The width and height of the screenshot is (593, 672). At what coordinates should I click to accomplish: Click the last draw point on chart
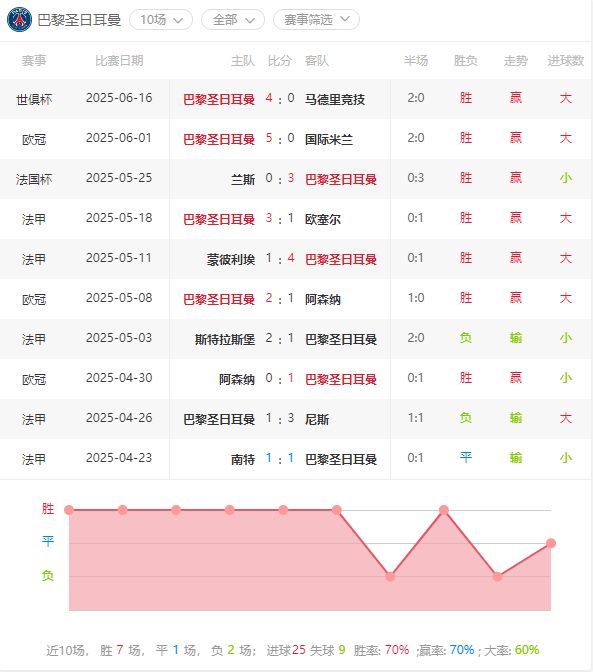click(551, 543)
